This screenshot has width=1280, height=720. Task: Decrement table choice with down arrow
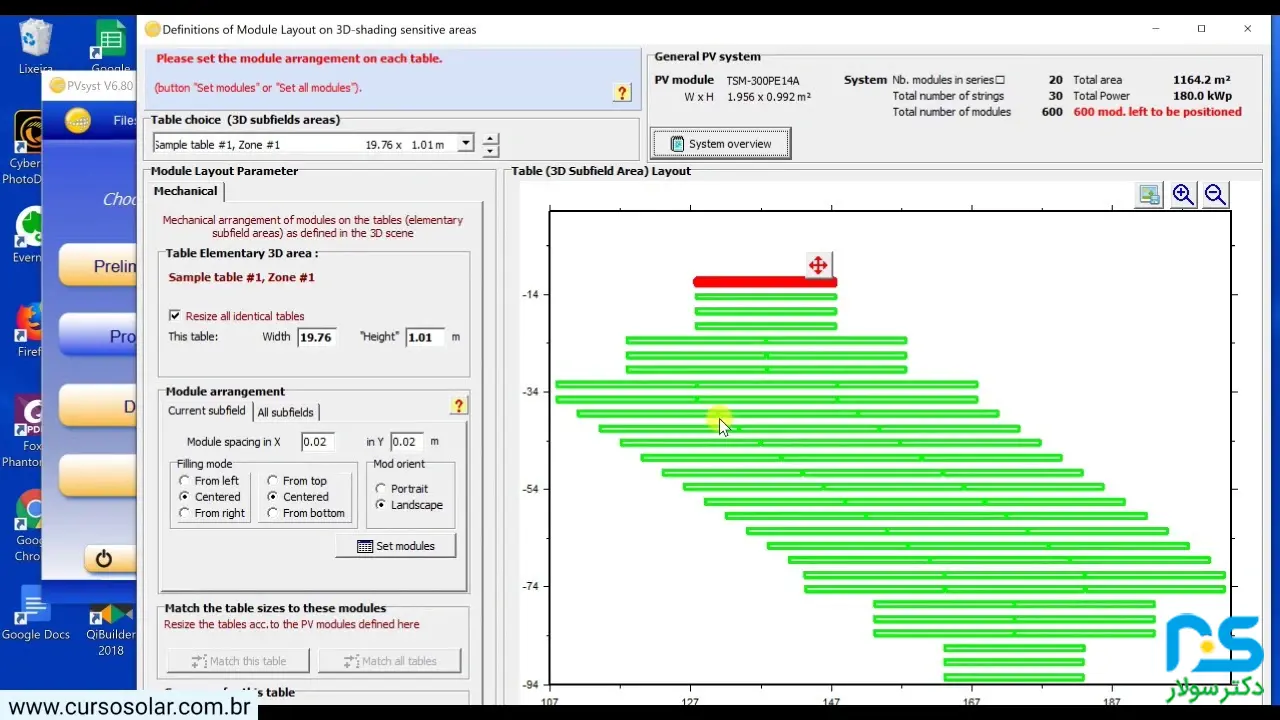tap(490, 151)
